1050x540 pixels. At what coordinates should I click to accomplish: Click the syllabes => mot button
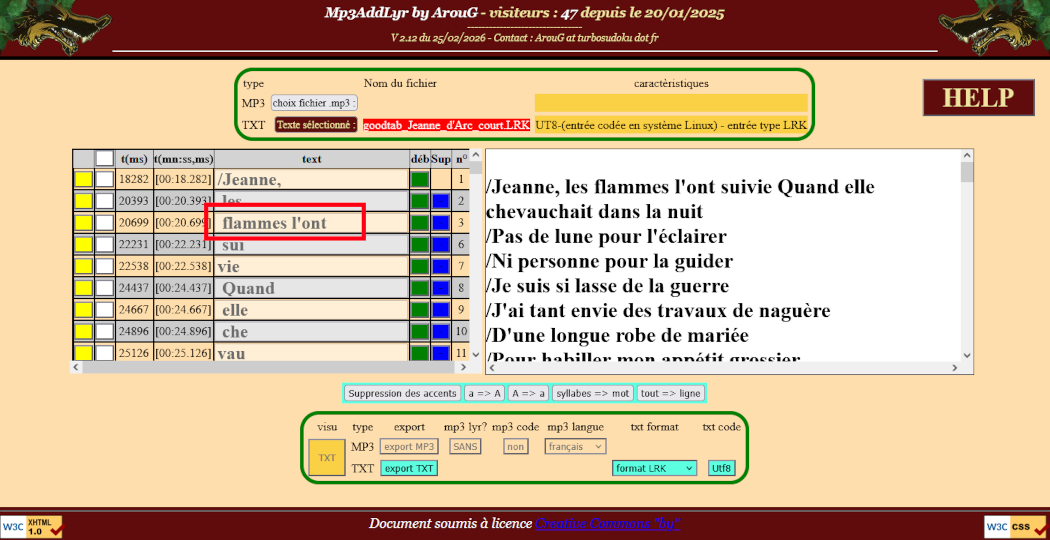[592, 394]
